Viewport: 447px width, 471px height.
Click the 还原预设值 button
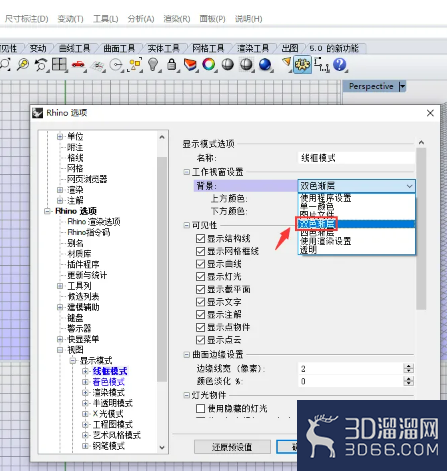tap(232, 447)
